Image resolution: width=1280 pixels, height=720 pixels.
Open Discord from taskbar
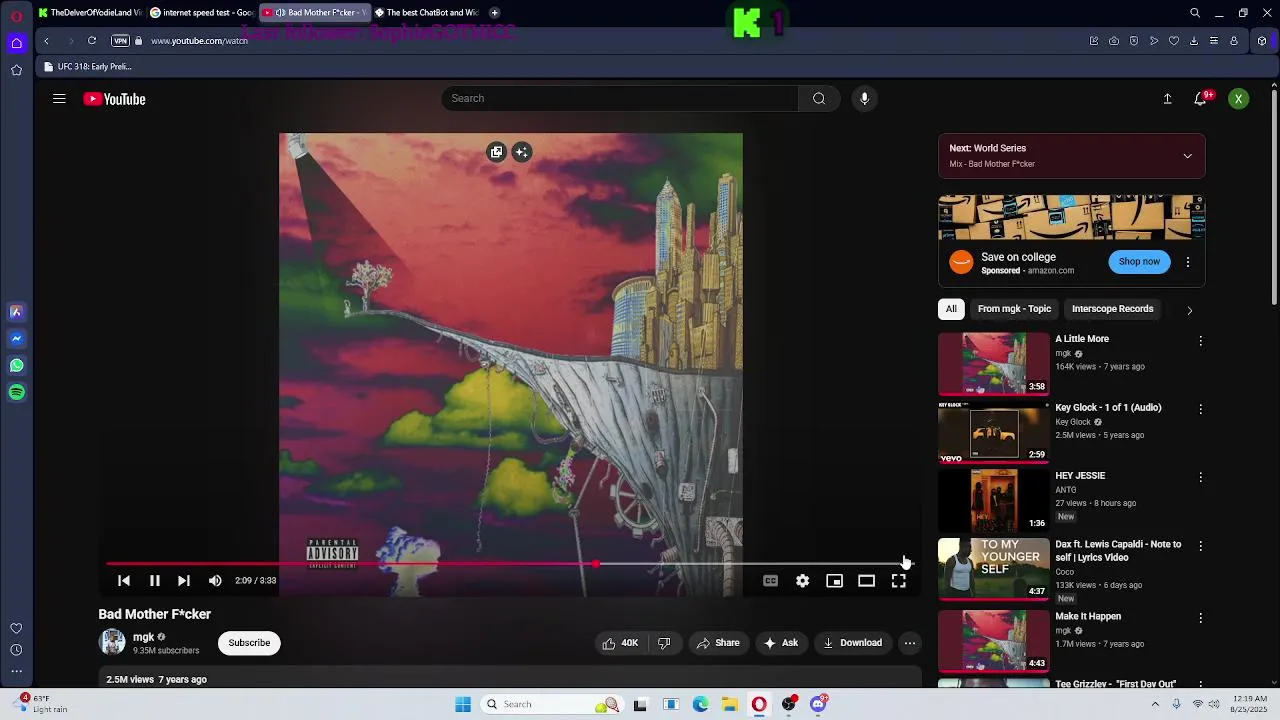pyautogui.click(x=818, y=704)
